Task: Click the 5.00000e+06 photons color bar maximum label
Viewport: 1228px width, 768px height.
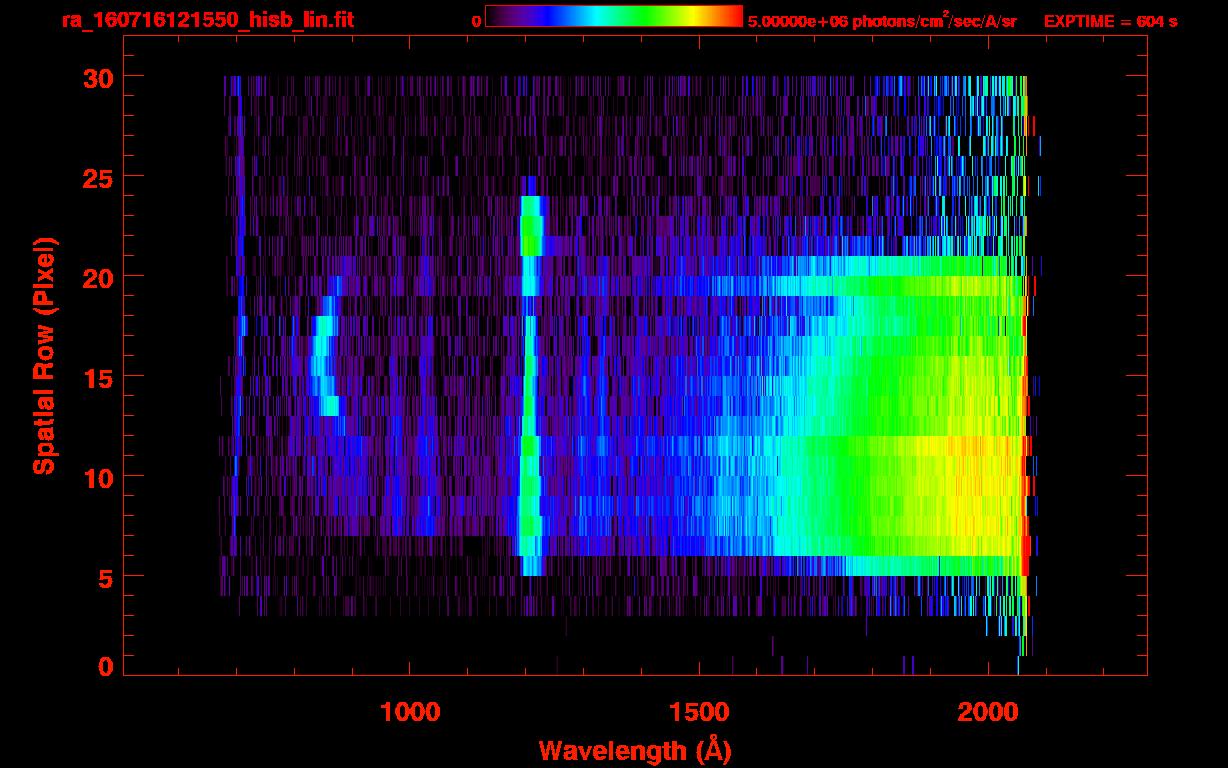Action: (881, 21)
